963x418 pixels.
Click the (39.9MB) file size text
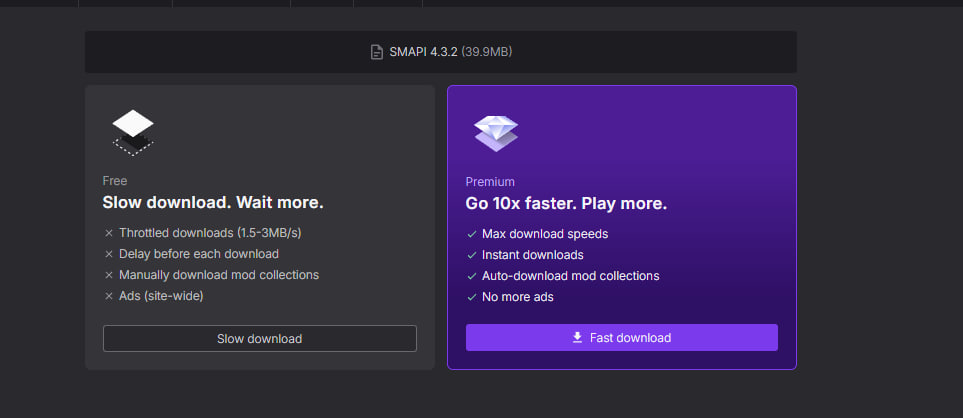click(x=486, y=52)
